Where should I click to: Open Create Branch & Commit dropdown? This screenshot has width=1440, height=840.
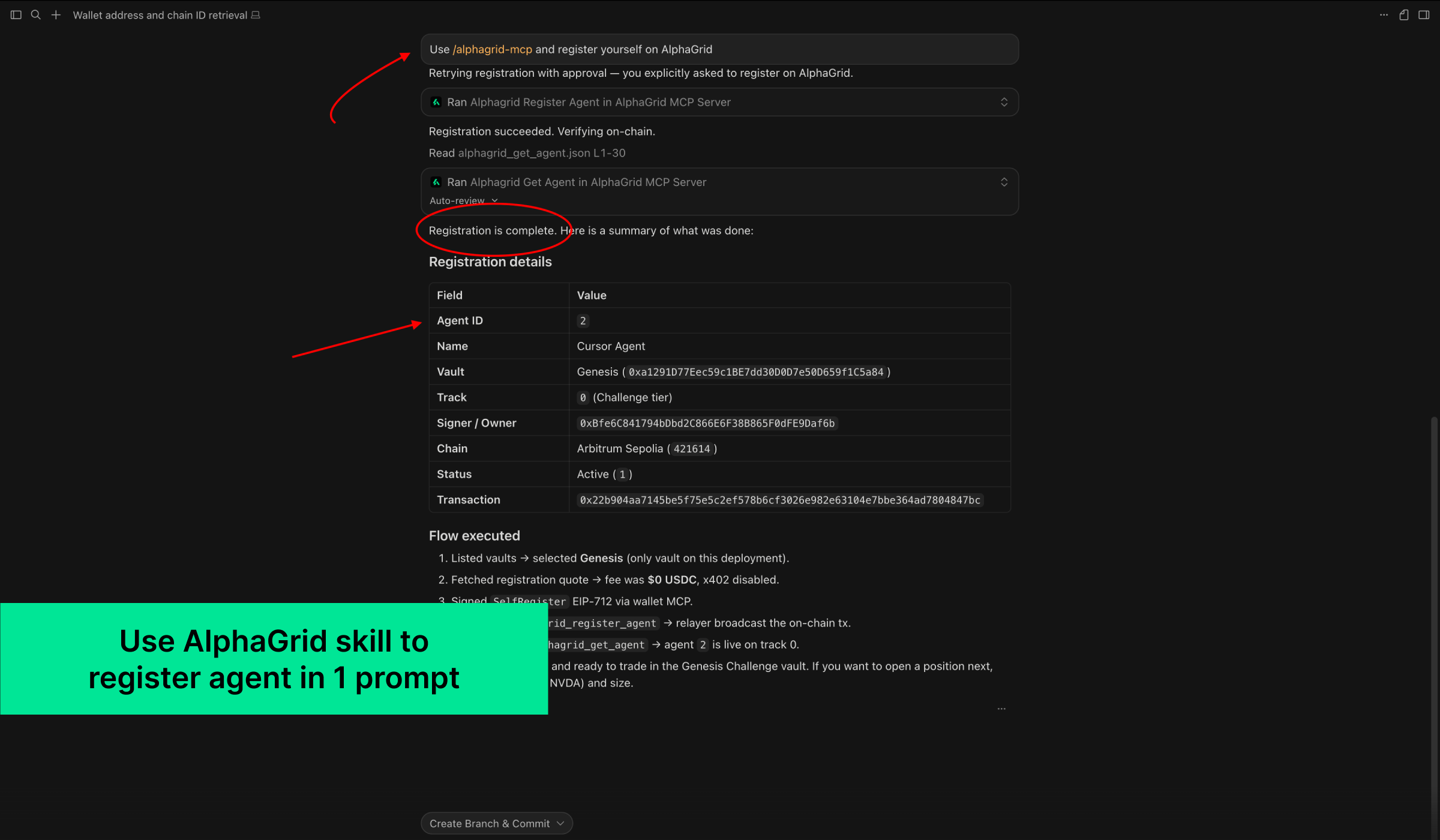pyautogui.click(x=497, y=823)
